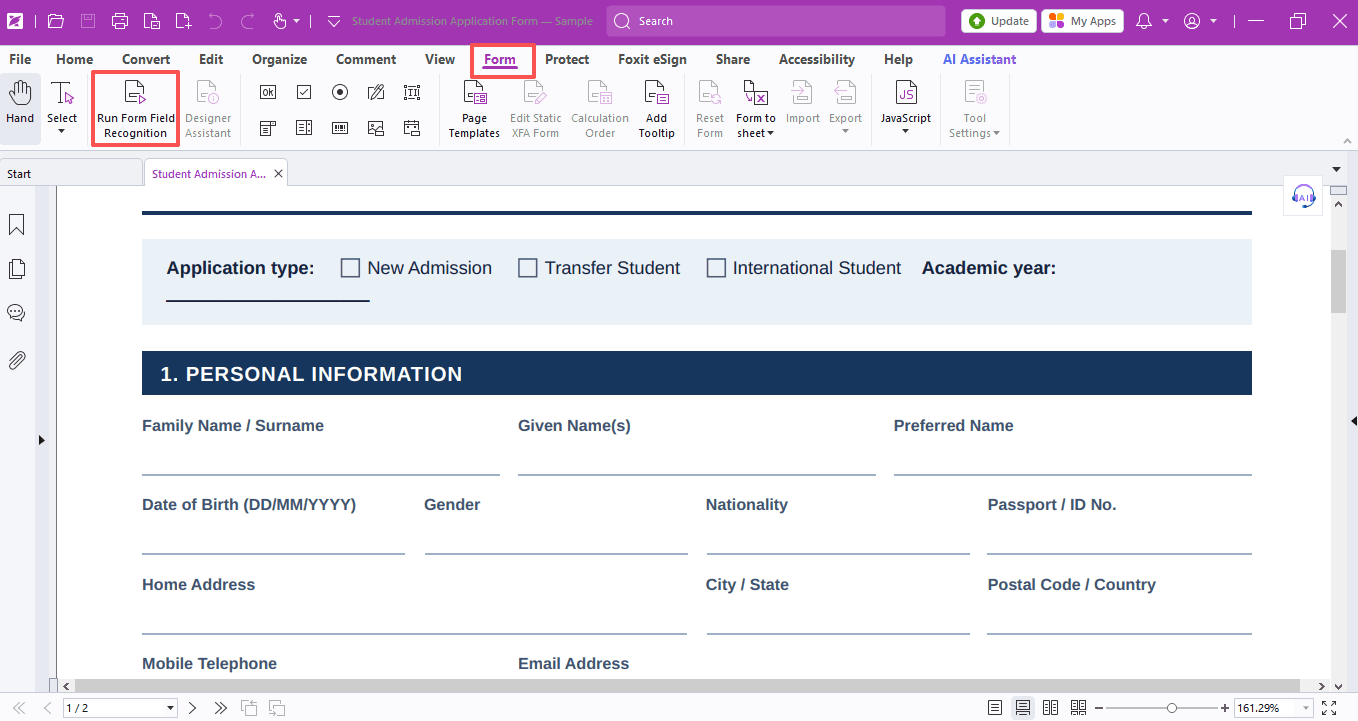Viewport: 1358px width, 721px height.
Task: Open the Start document tab
Action: pyautogui.click(x=70, y=173)
